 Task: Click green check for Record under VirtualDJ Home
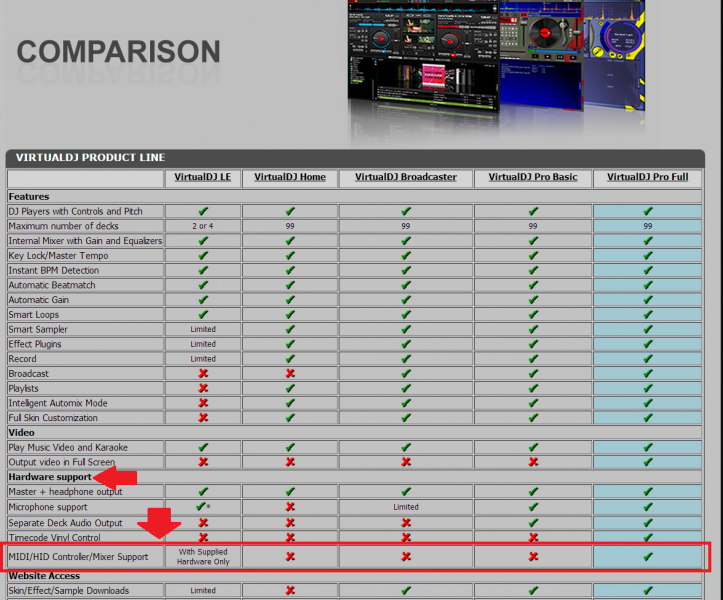(x=290, y=359)
